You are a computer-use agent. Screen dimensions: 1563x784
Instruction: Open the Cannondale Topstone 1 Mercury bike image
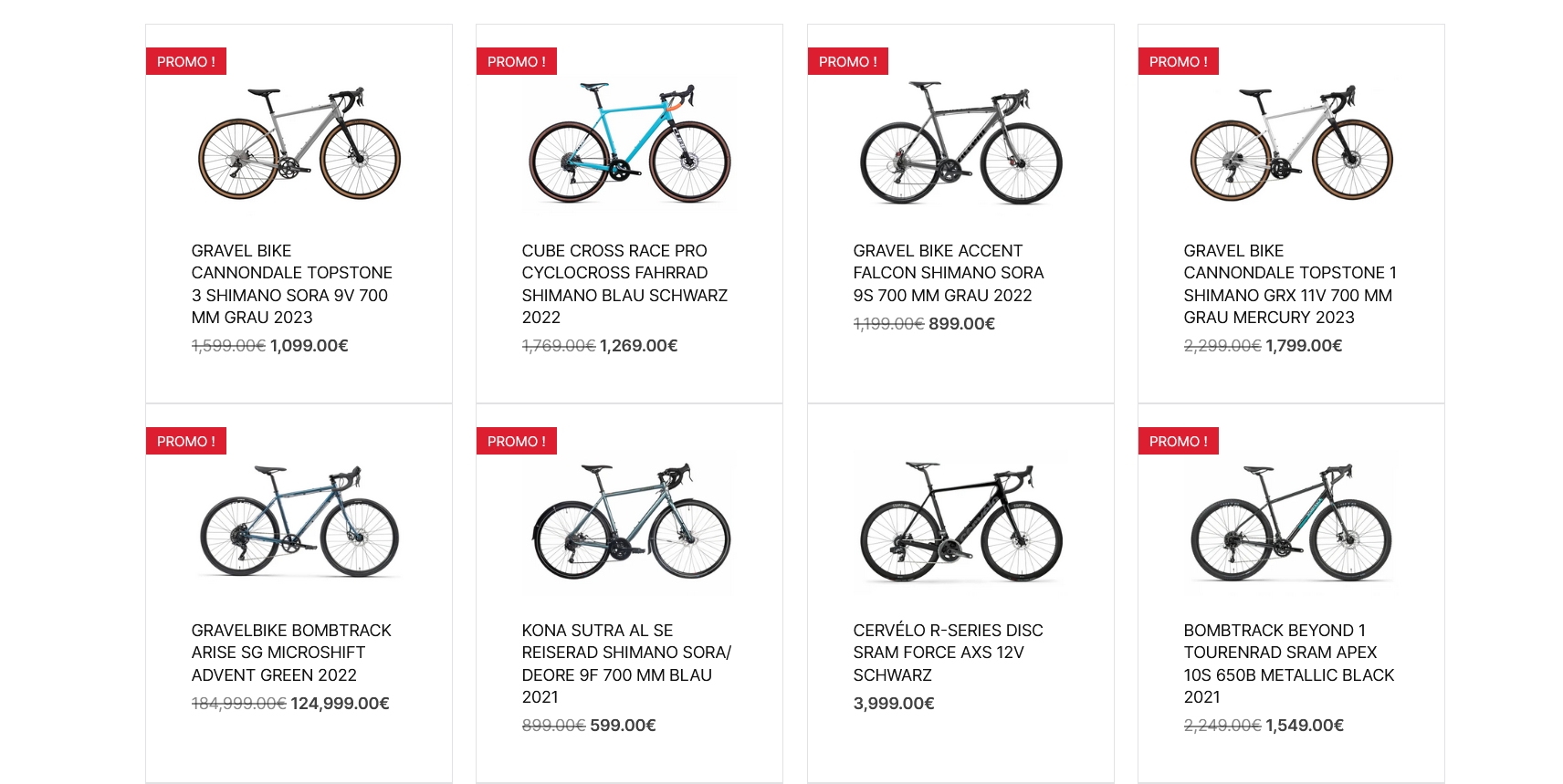pyautogui.click(x=1291, y=143)
